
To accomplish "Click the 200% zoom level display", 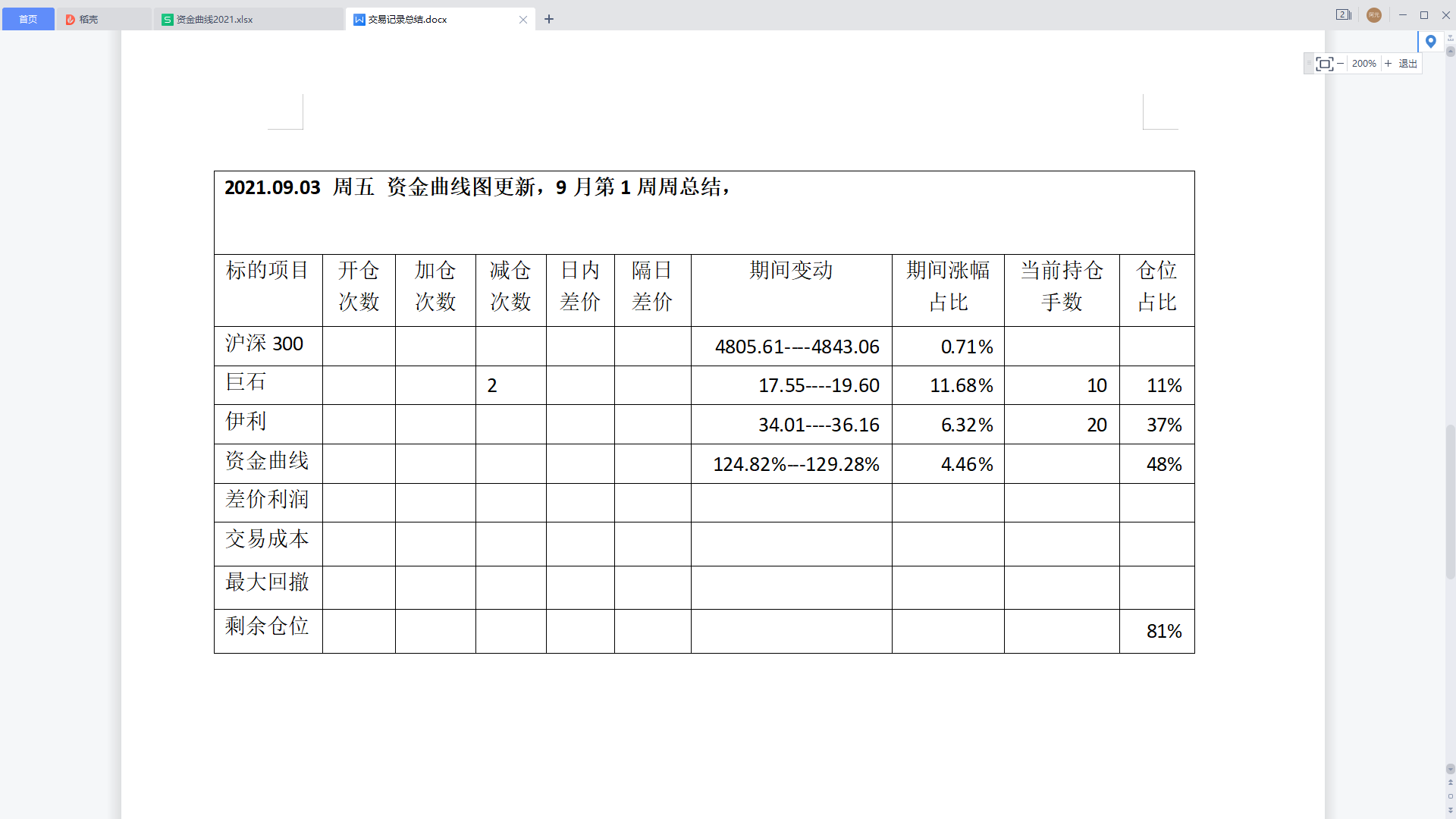I will coord(1363,64).
